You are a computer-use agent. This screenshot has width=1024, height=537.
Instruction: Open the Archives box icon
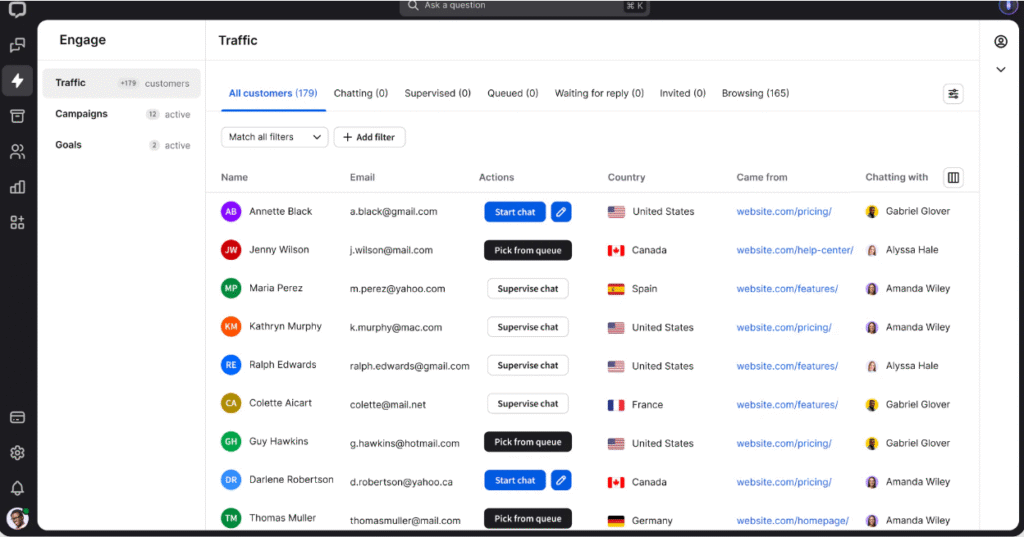click(x=17, y=116)
